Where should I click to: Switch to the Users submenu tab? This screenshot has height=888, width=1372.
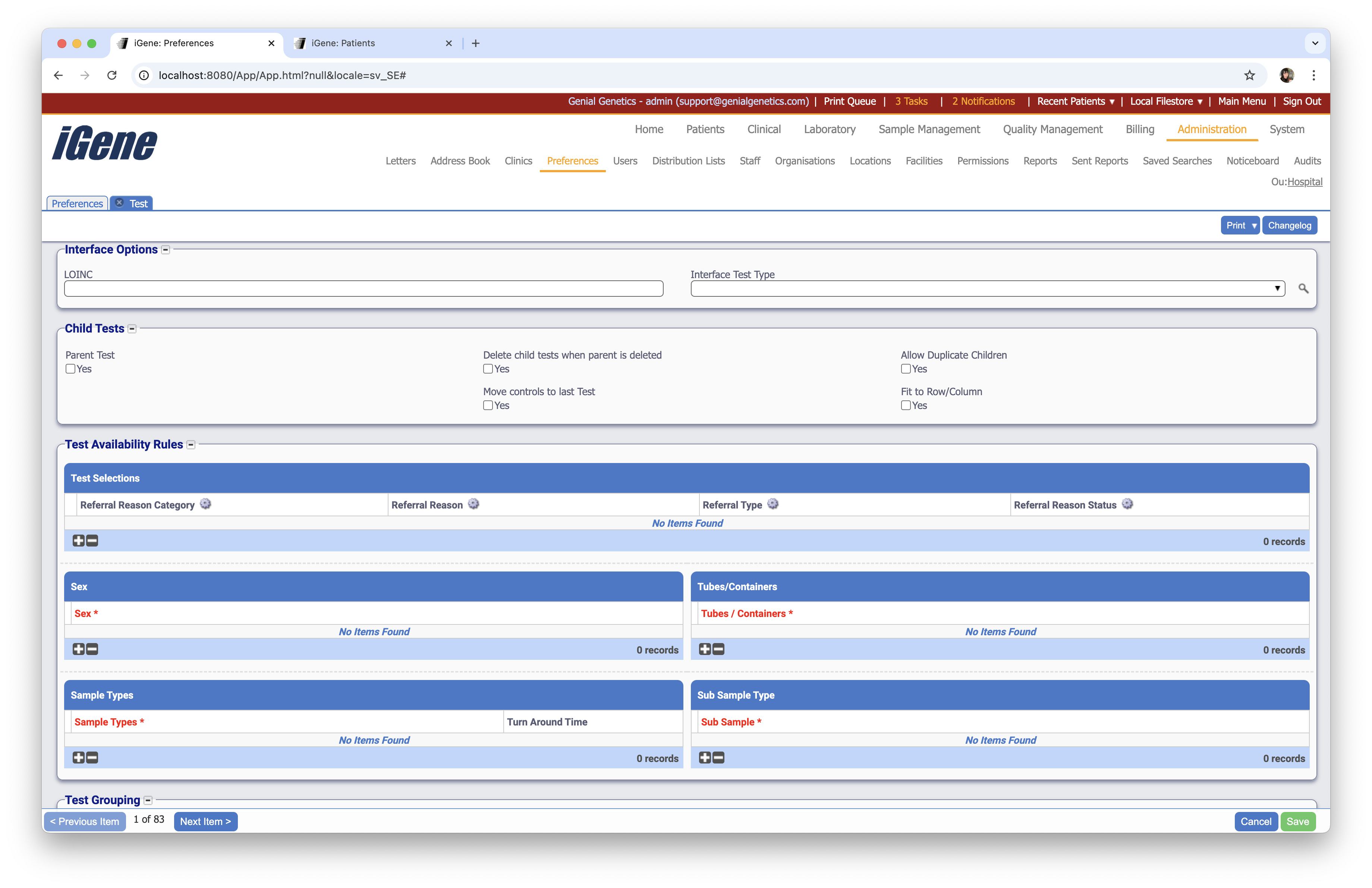[625, 161]
